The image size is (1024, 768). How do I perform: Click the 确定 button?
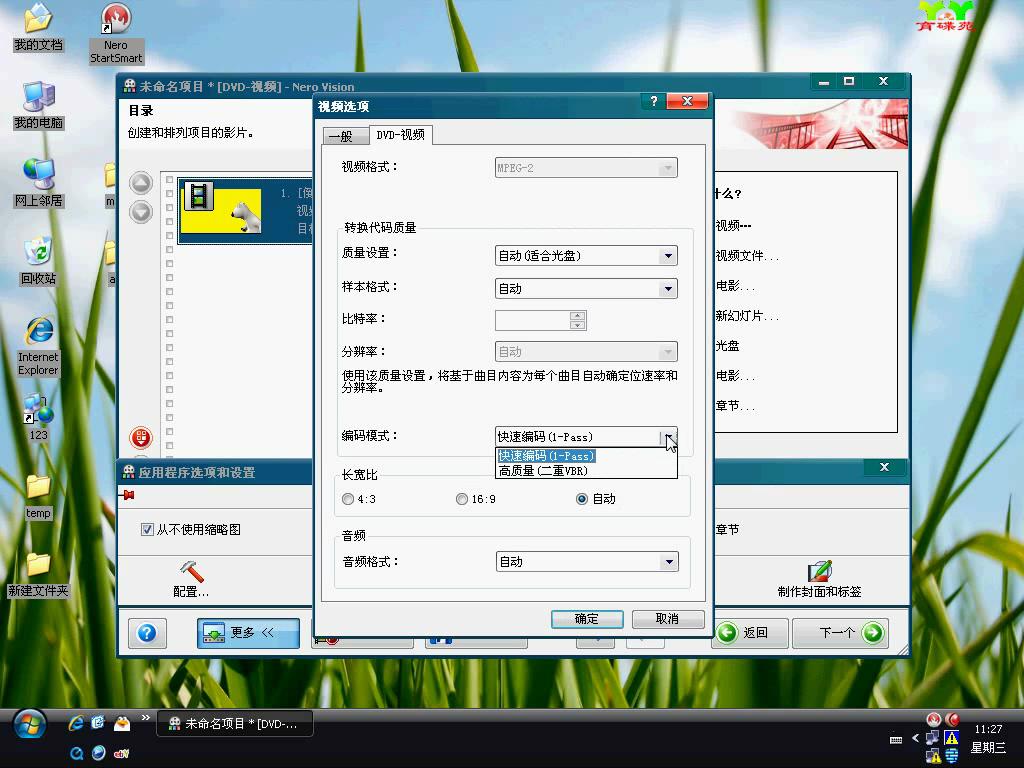click(x=586, y=619)
